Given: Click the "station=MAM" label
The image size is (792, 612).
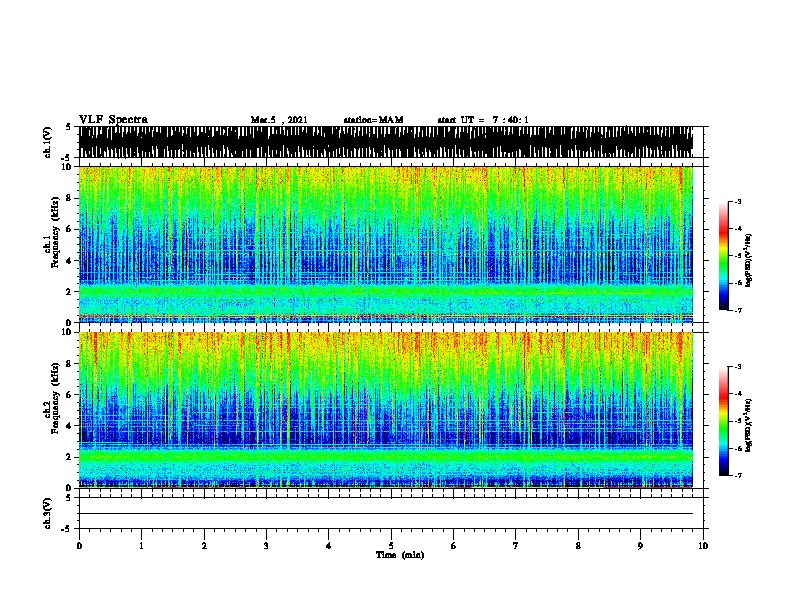Looking at the screenshot, I should [x=374, y=120].
